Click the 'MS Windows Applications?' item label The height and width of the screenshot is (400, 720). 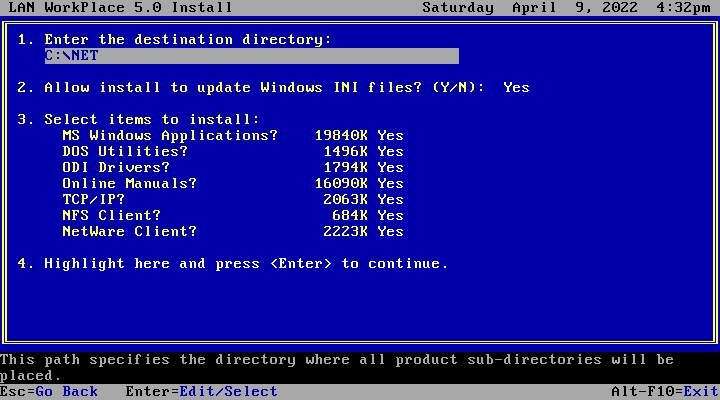pyautogui.click(x=170, y=135)
